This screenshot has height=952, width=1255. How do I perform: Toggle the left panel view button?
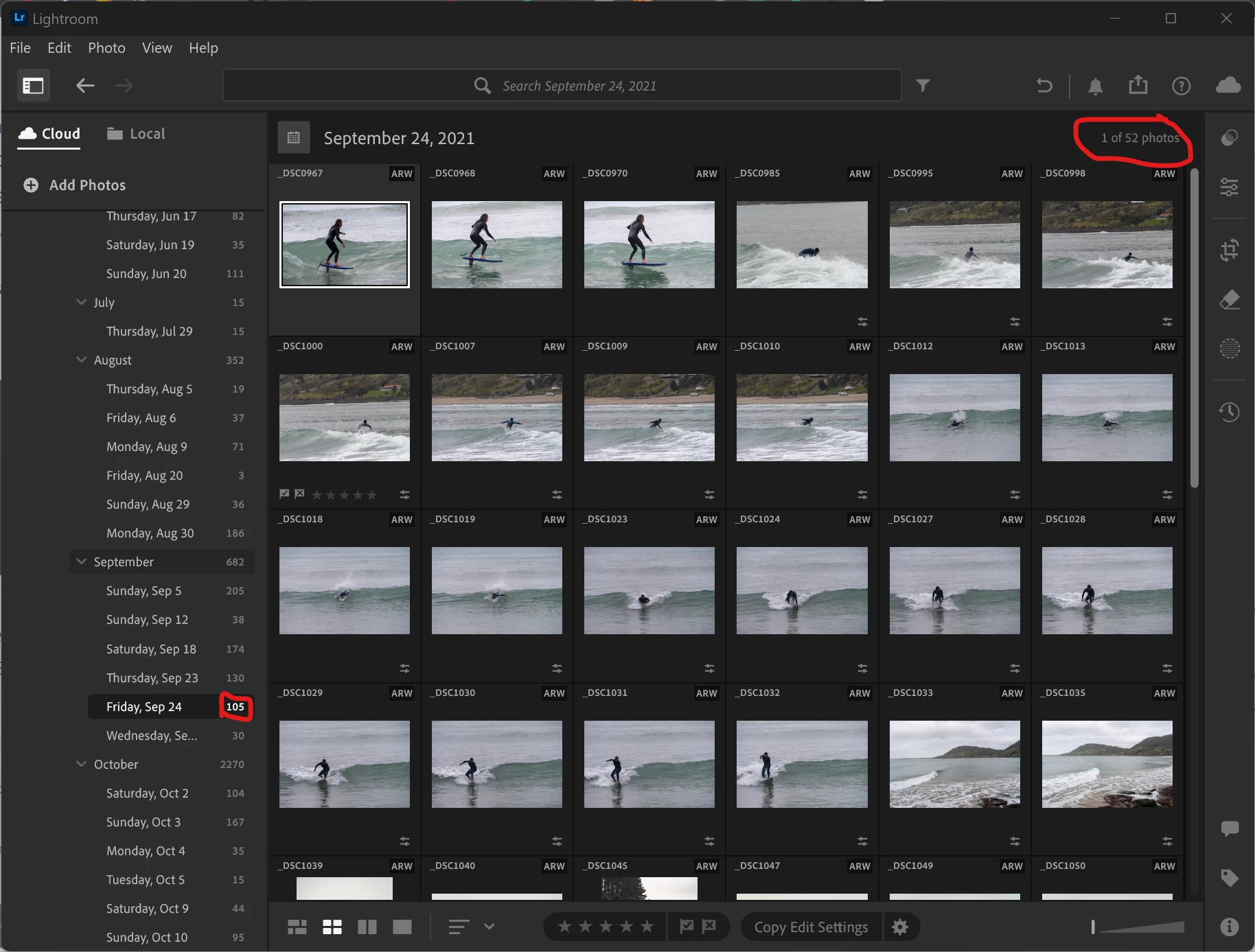[33, 86]
